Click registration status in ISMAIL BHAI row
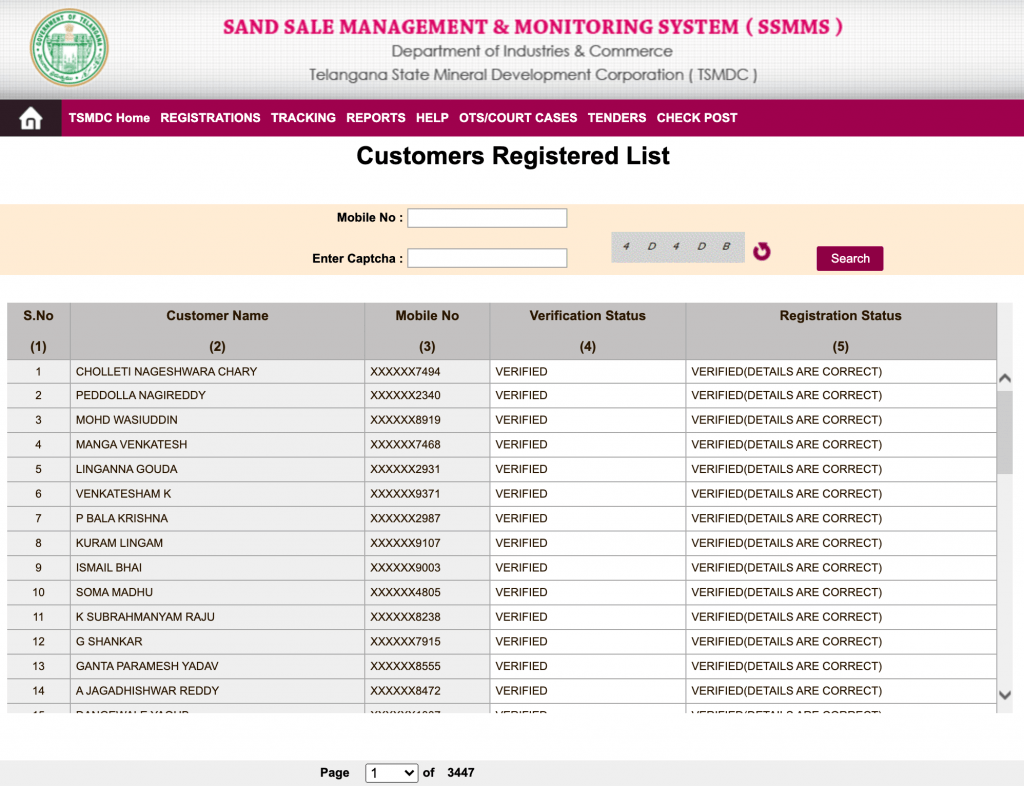 pyautogui.click(x=786, y=568)
